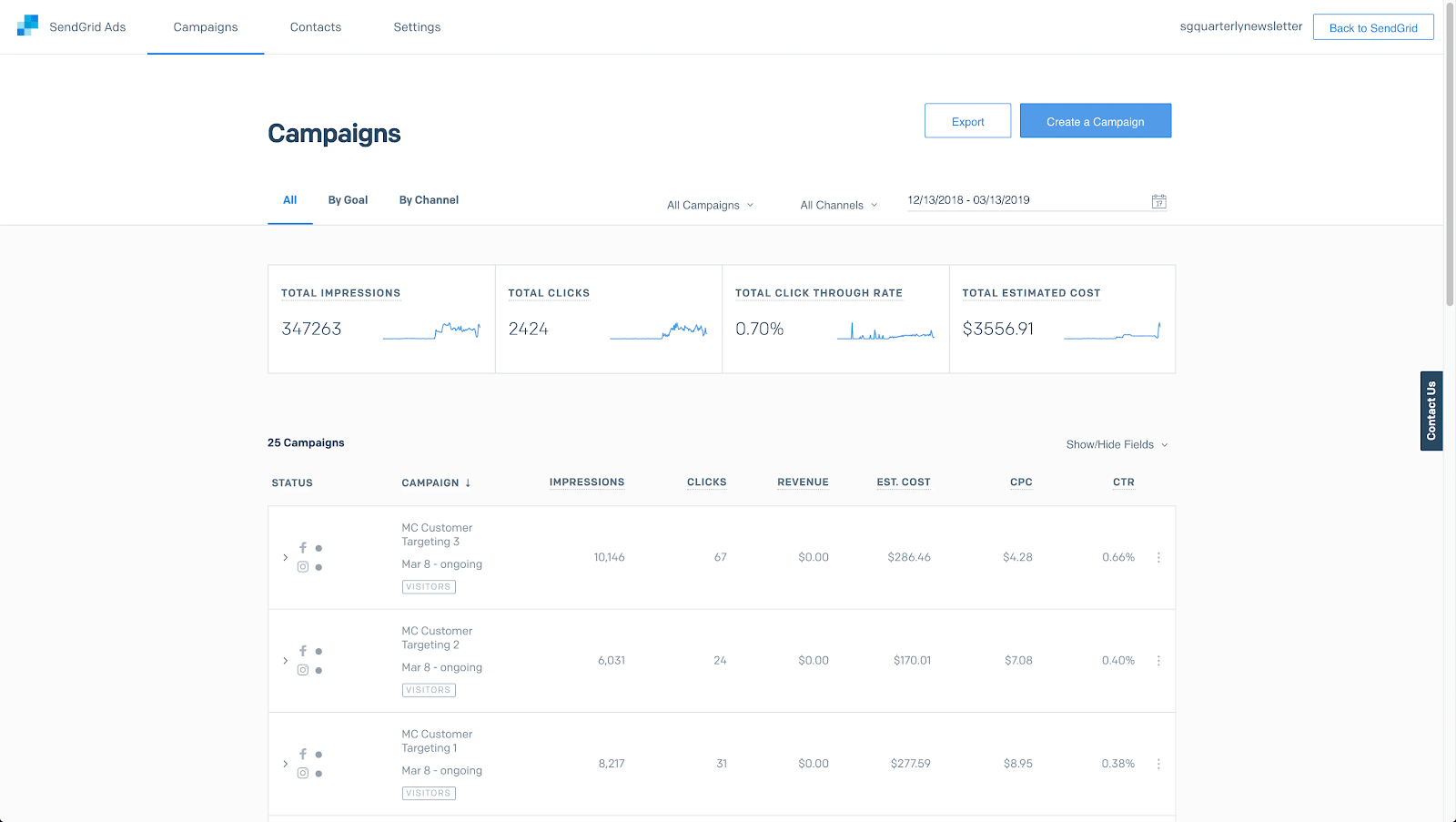The height and width of the screenshot is (822, 1456).
Task: Click the Facebook channel icon on MC Customer Targeting 3
Action: pos(303,547)
